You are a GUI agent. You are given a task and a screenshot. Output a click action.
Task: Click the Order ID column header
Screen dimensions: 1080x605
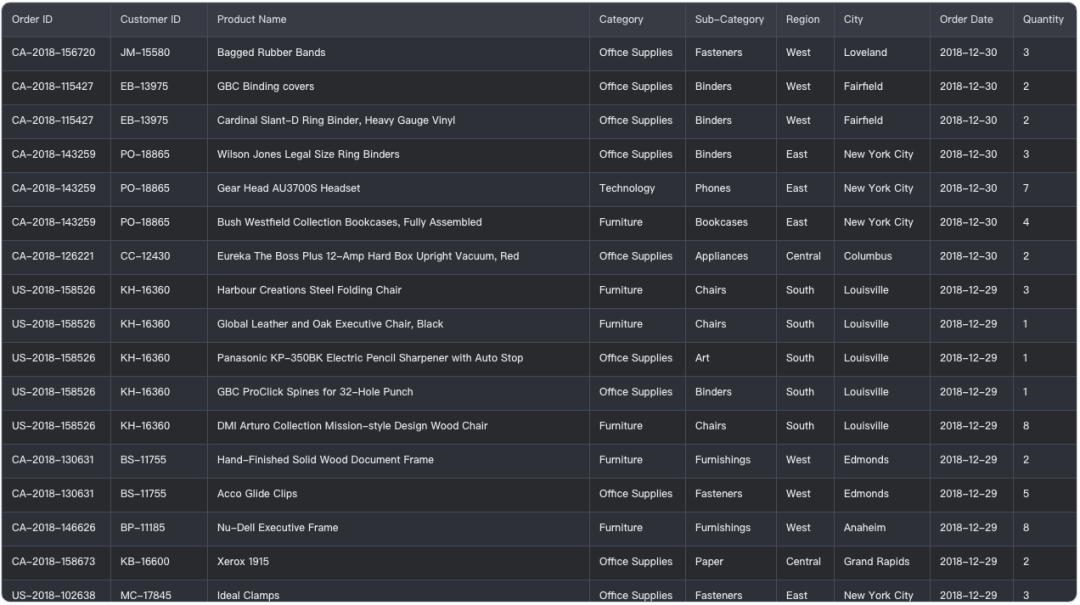pos(32,19)
